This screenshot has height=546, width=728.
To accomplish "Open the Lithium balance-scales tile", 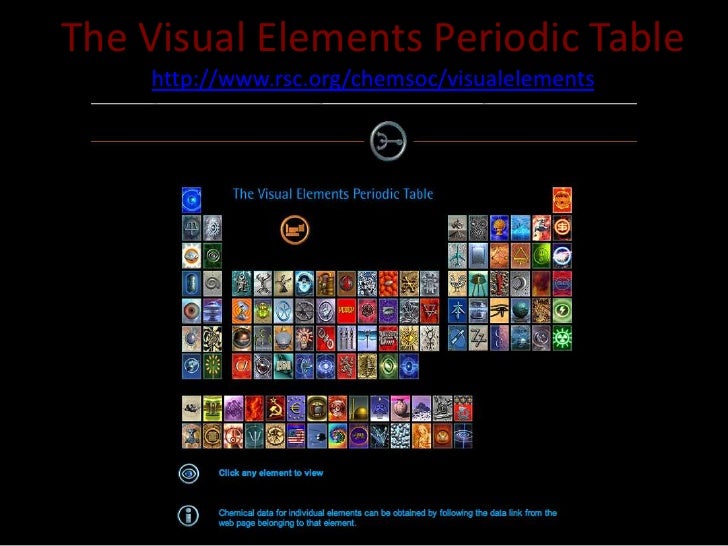I will coord(191,228).
